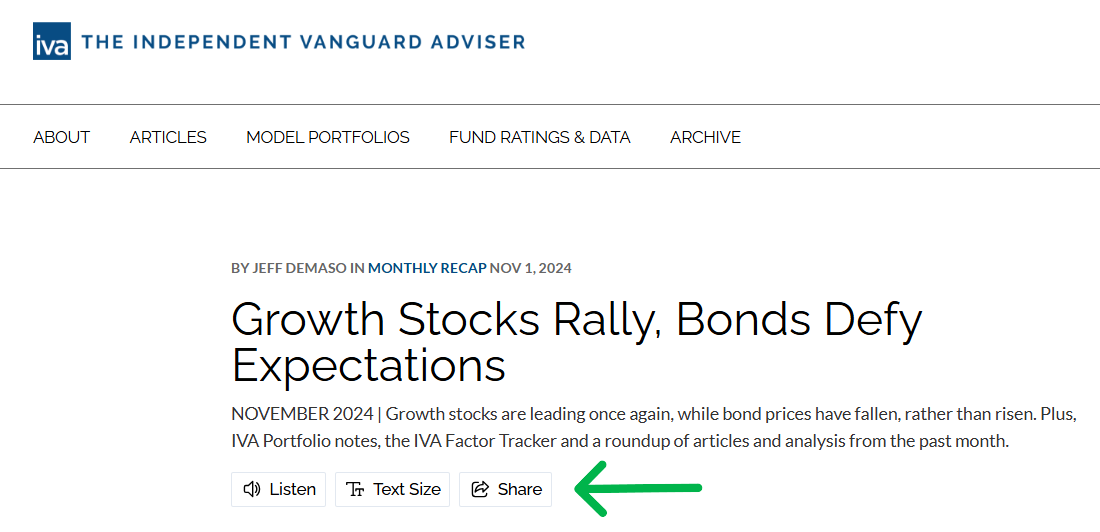Click the Share button label

tap(520, 489)
